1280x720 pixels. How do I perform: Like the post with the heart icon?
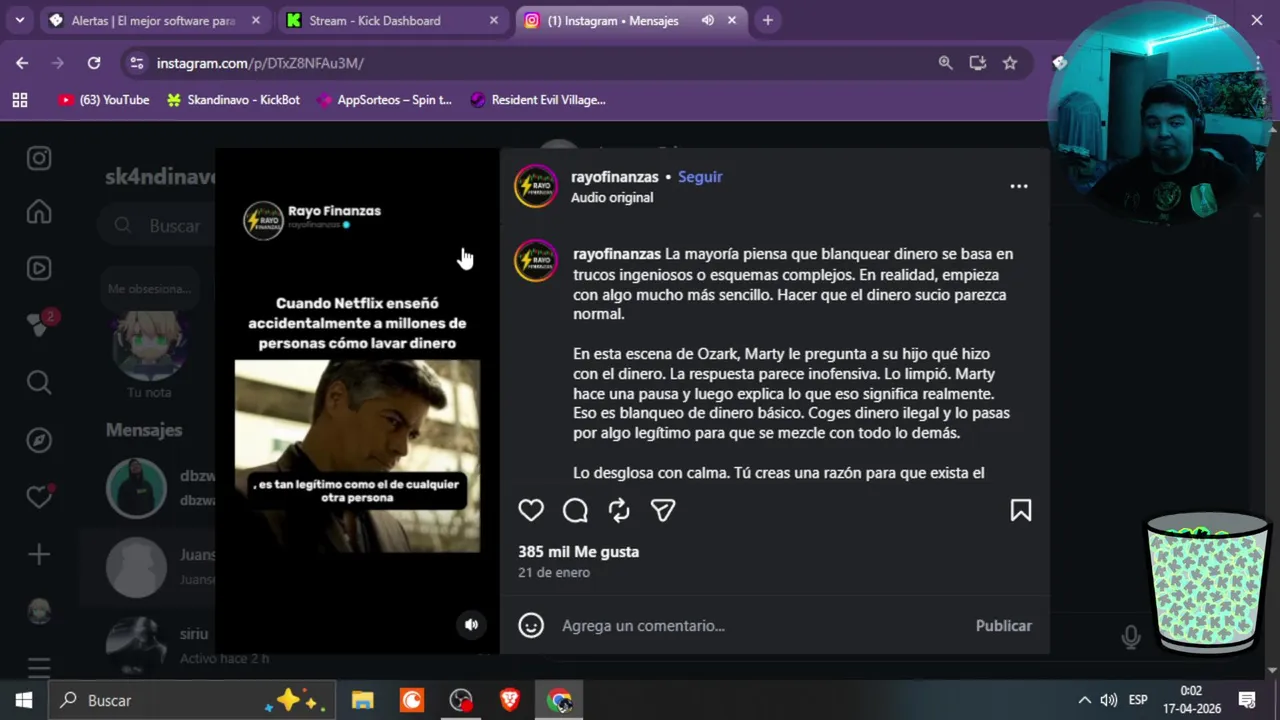531,510
